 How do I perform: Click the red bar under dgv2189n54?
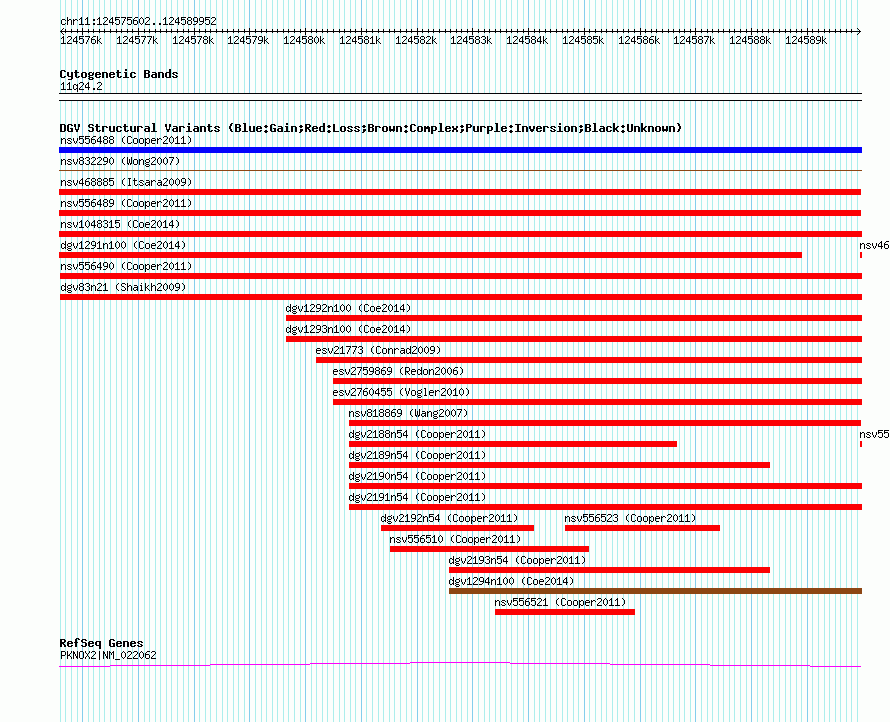[560, 465]
